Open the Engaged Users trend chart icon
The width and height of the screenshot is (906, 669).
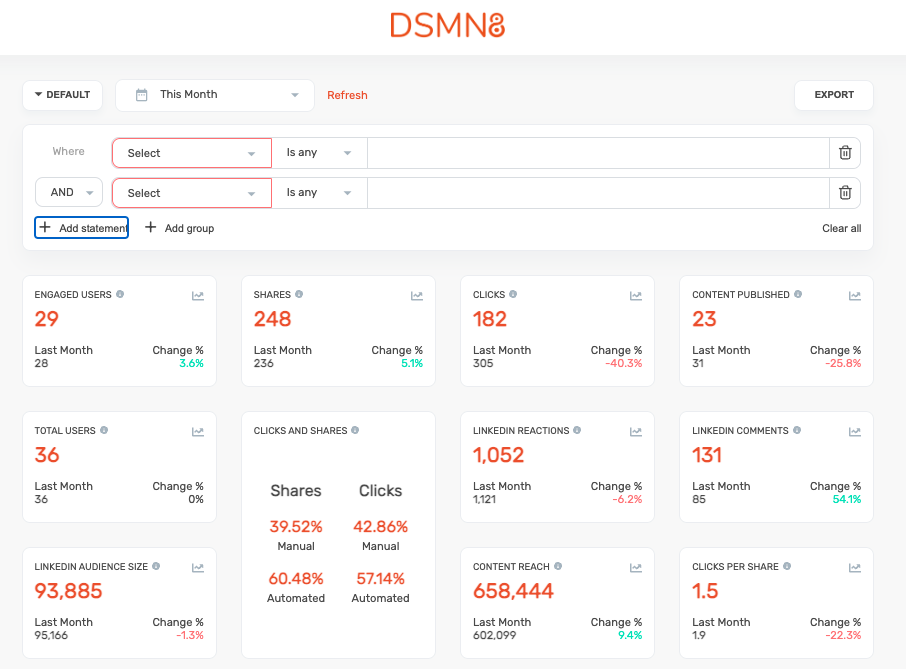pyautogui.click(x=198, y=296)
